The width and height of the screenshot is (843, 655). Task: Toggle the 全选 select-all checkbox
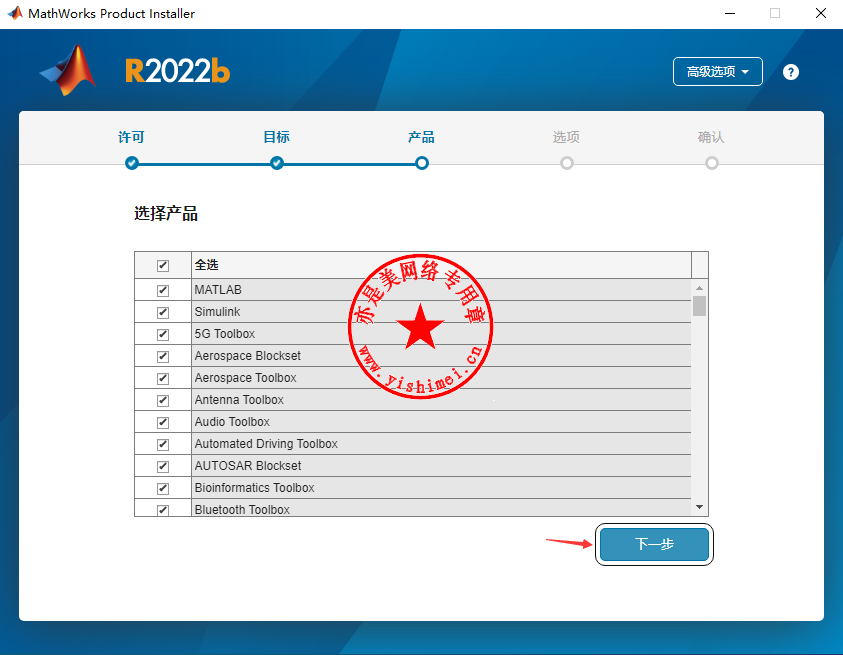(x=163, y=265)
